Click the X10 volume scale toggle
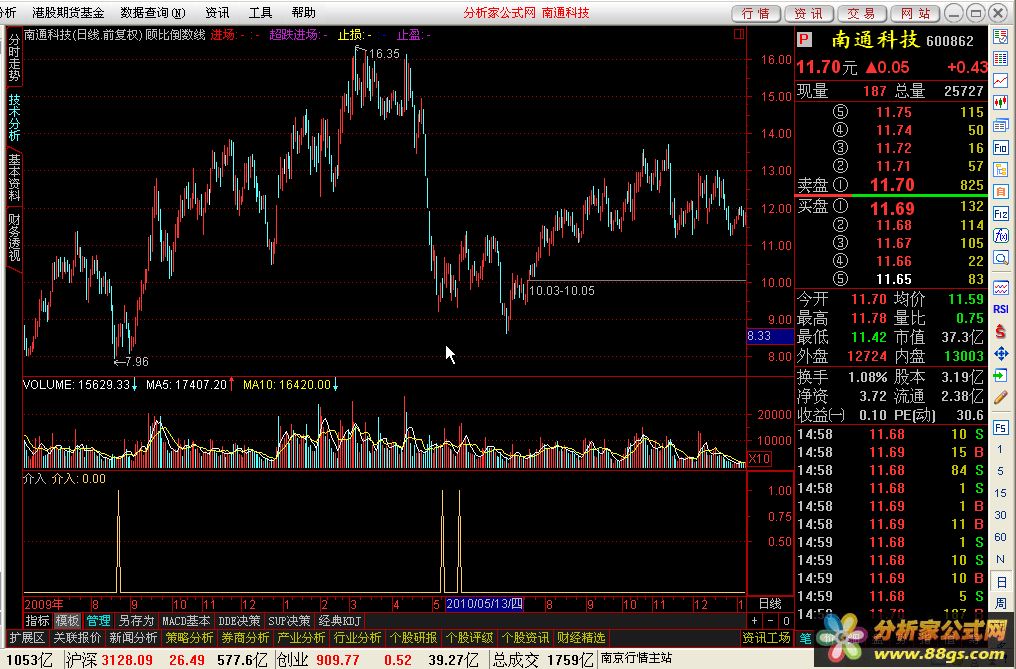This screenshot has height=669, width=1016. [x=759, y=459]
